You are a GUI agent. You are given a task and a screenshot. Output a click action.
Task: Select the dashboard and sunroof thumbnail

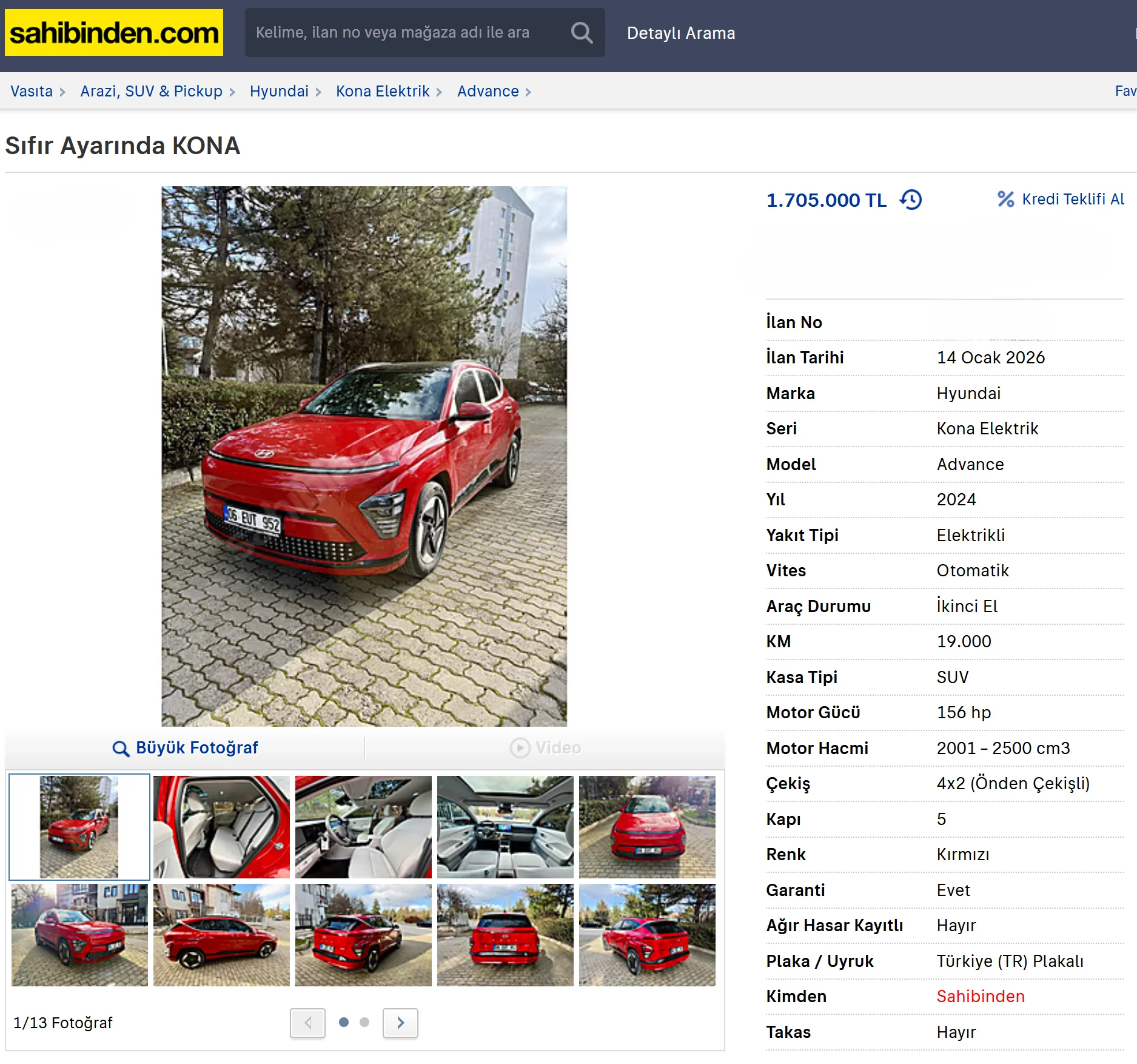click(x=505, y=827)
